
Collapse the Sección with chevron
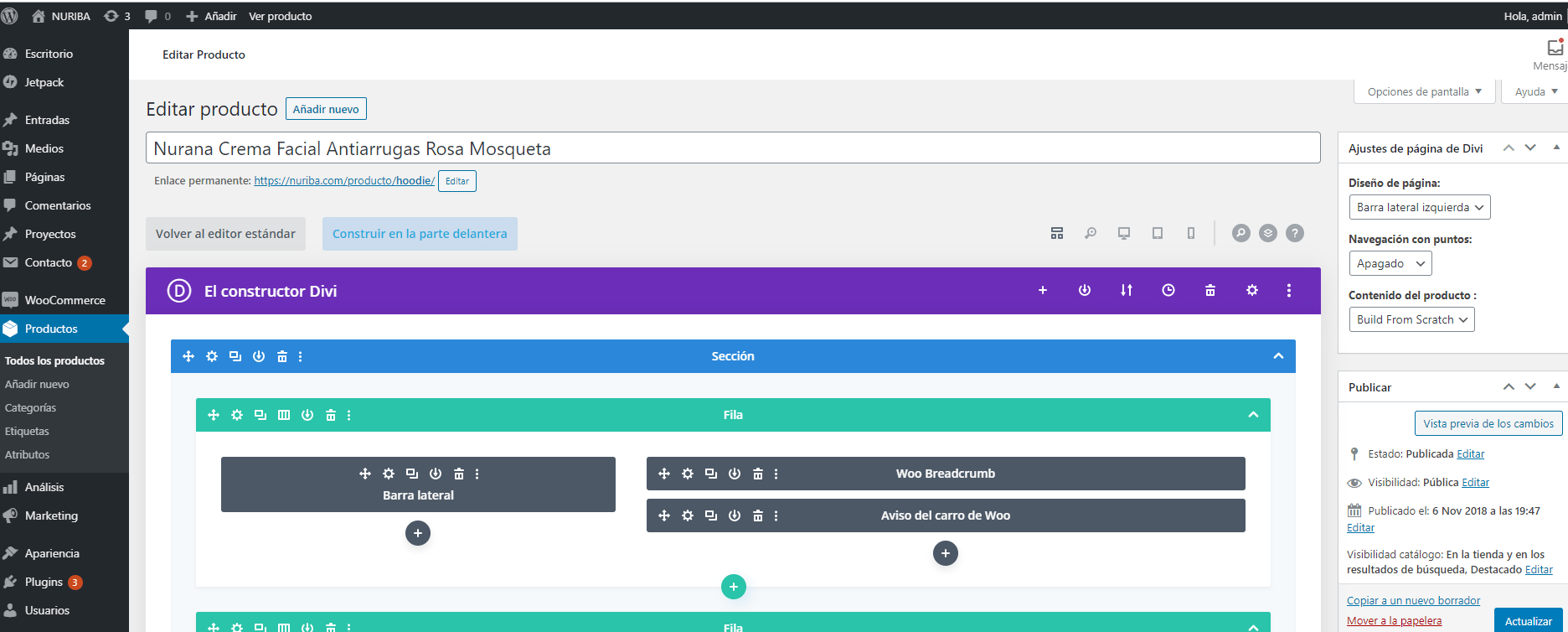(1278, 356)
